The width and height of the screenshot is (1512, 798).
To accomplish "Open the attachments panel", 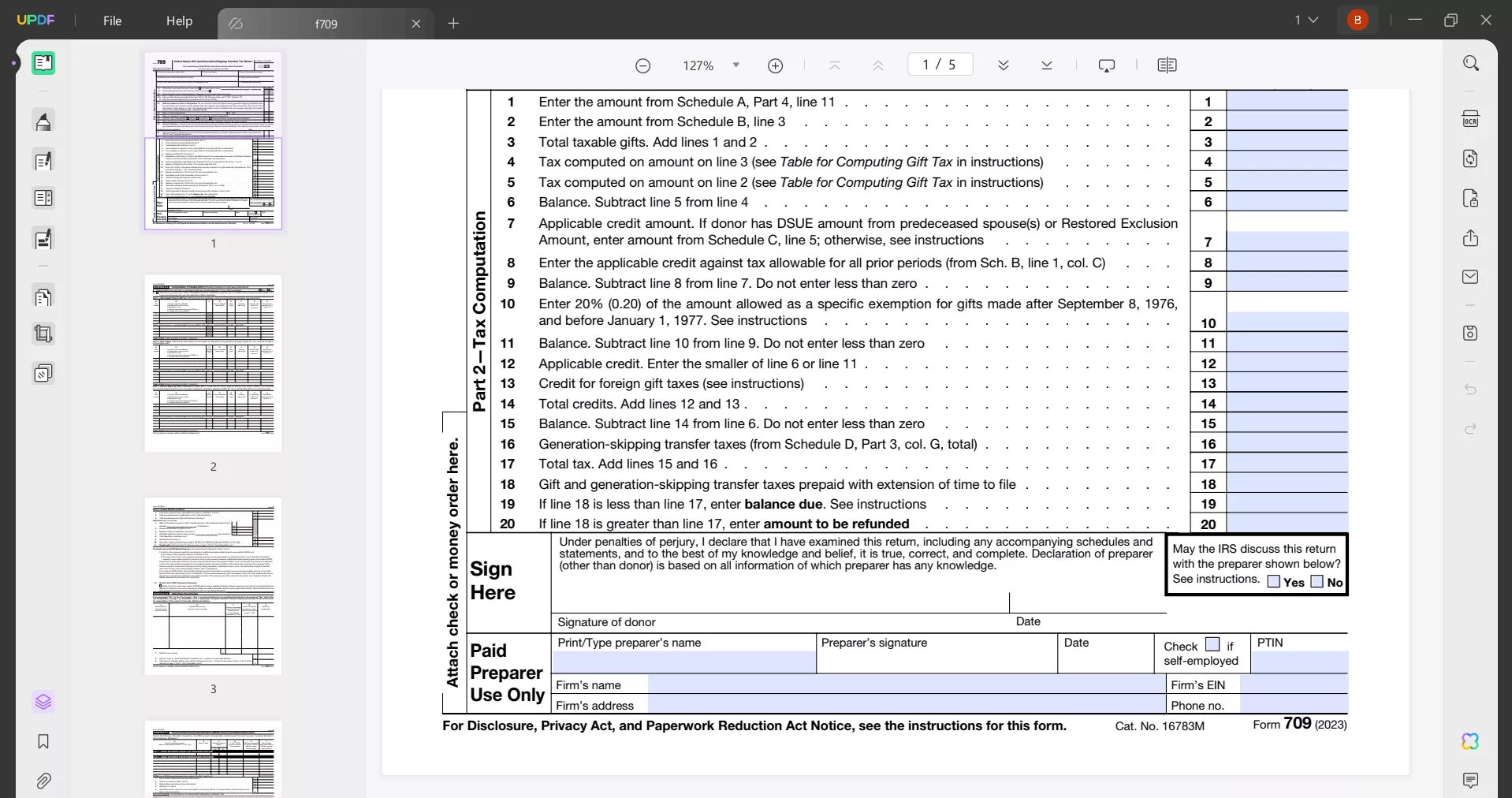I will click(43, 781).
